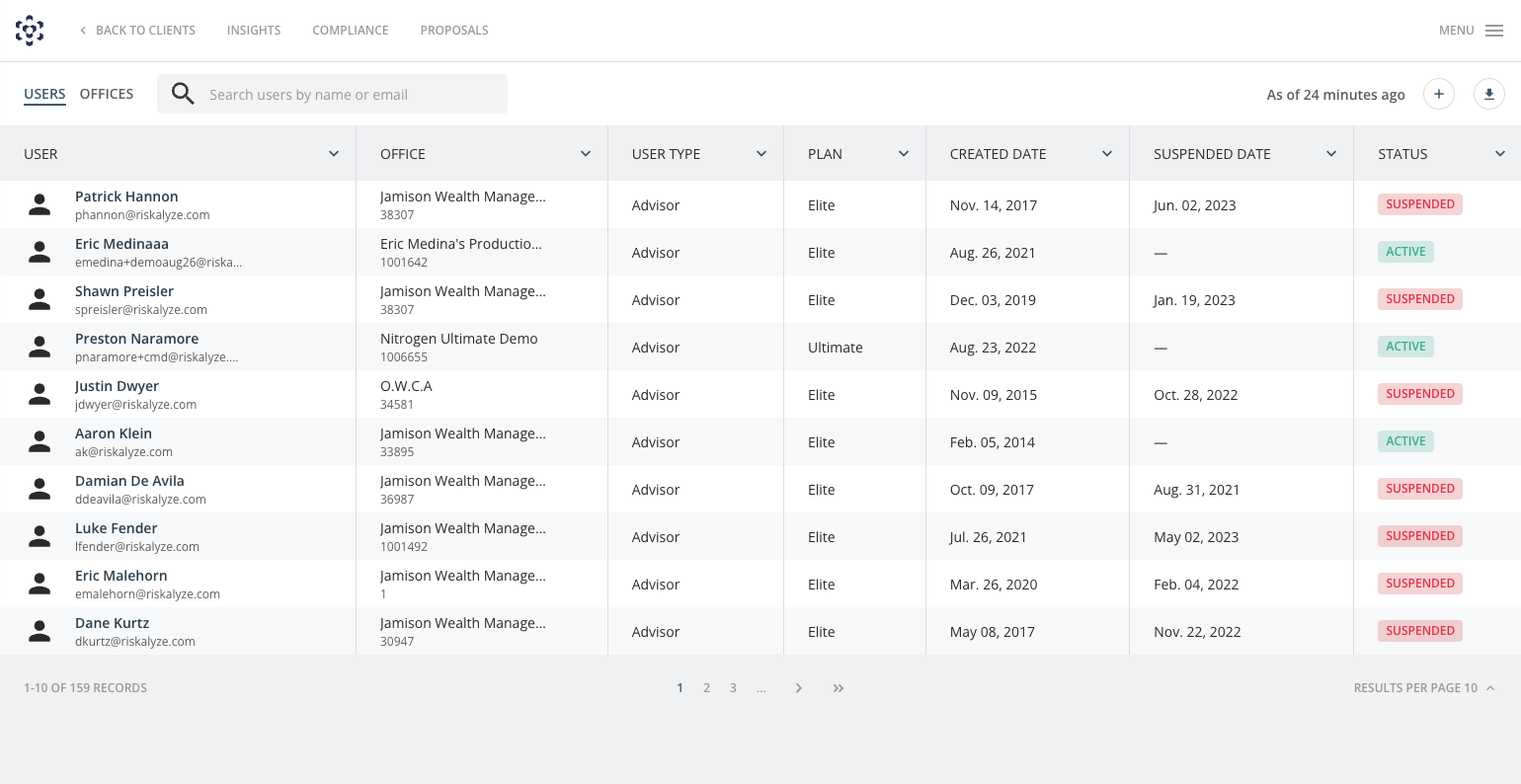The height and width of the screenshot is (784, 1521).
Task: Open the PLAN column dropdown
Action: tap(904, 154)
